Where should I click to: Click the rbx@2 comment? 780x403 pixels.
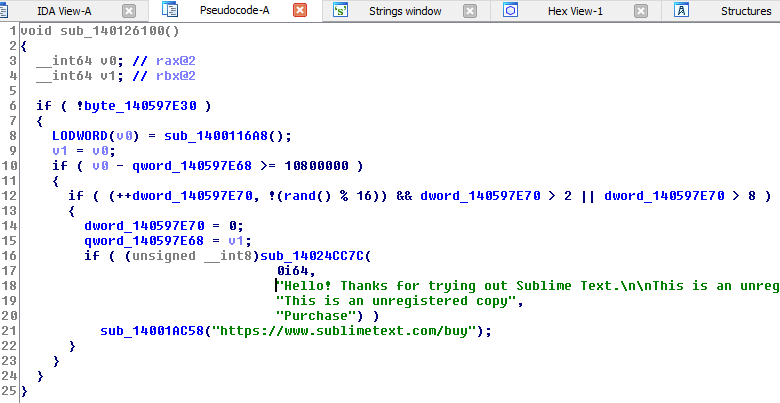[176, 76]
